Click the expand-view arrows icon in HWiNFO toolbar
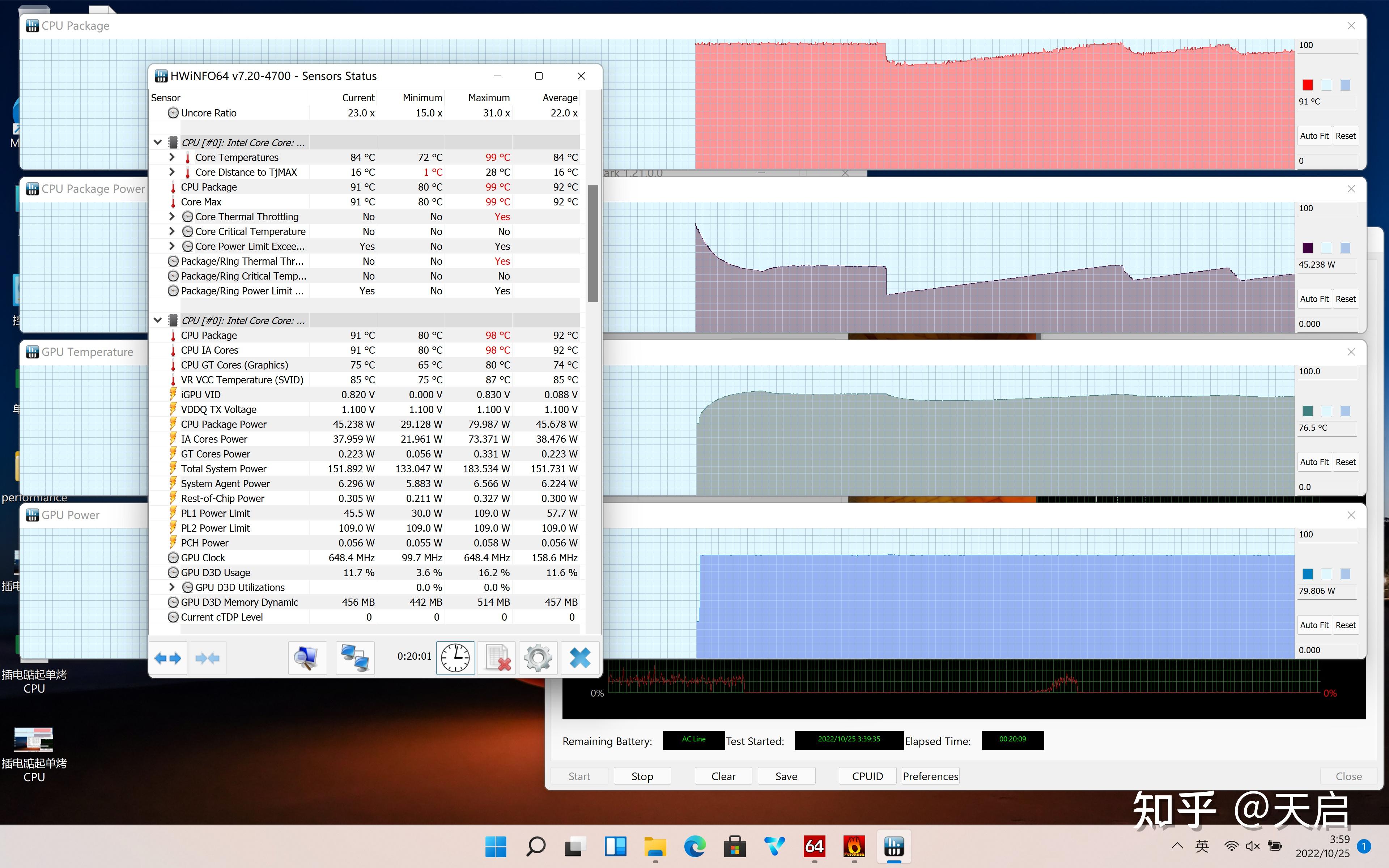Viewport: 1389px width, 868px height. coord(167,658)
